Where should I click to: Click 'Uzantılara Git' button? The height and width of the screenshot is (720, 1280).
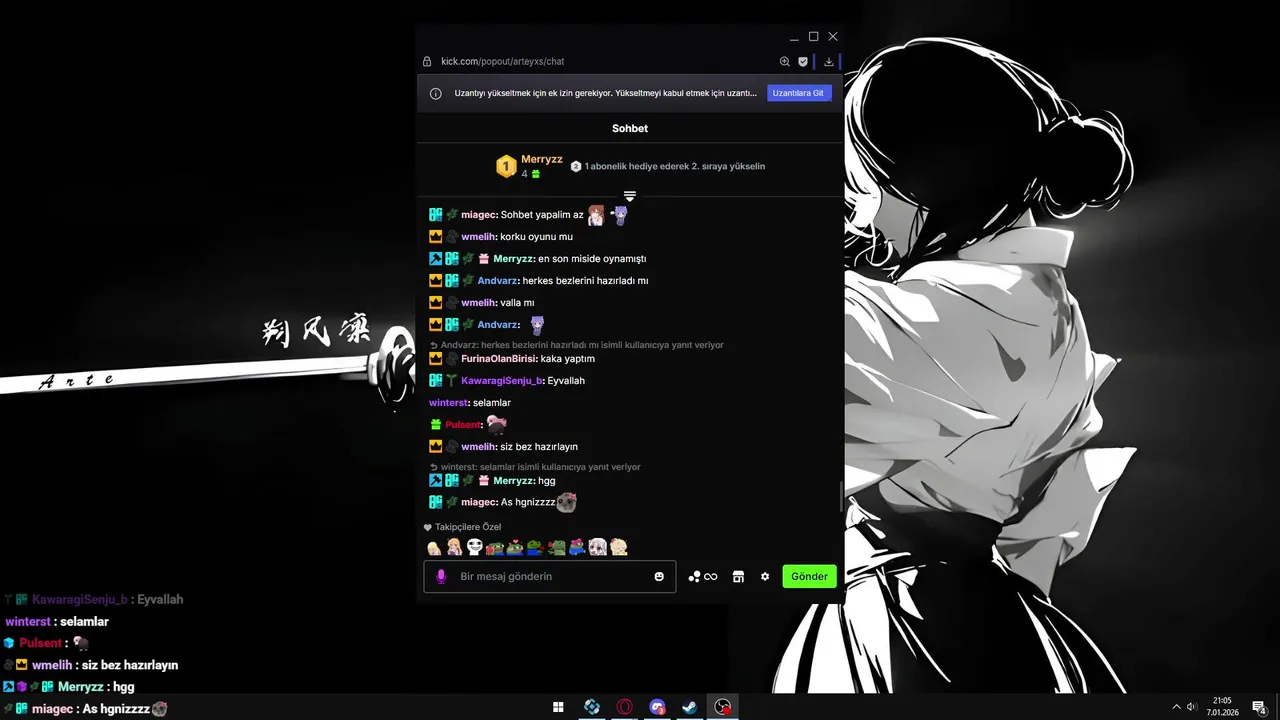[800, 93]
